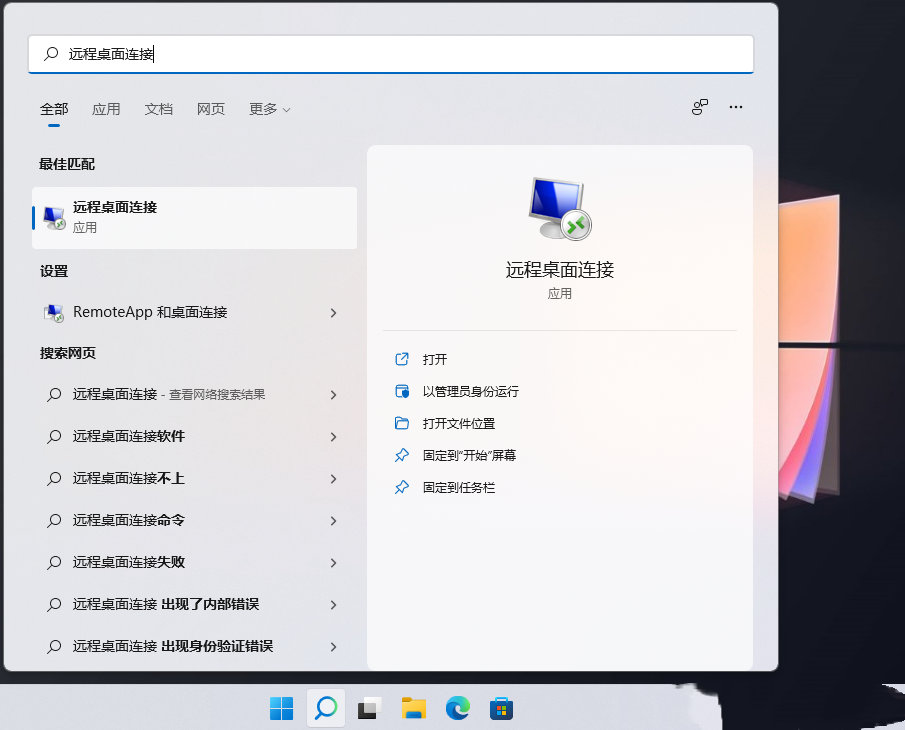Click the Windows Start icon on taskbar
The width and height of the screenshot is (905, 730).
[282, 709]
